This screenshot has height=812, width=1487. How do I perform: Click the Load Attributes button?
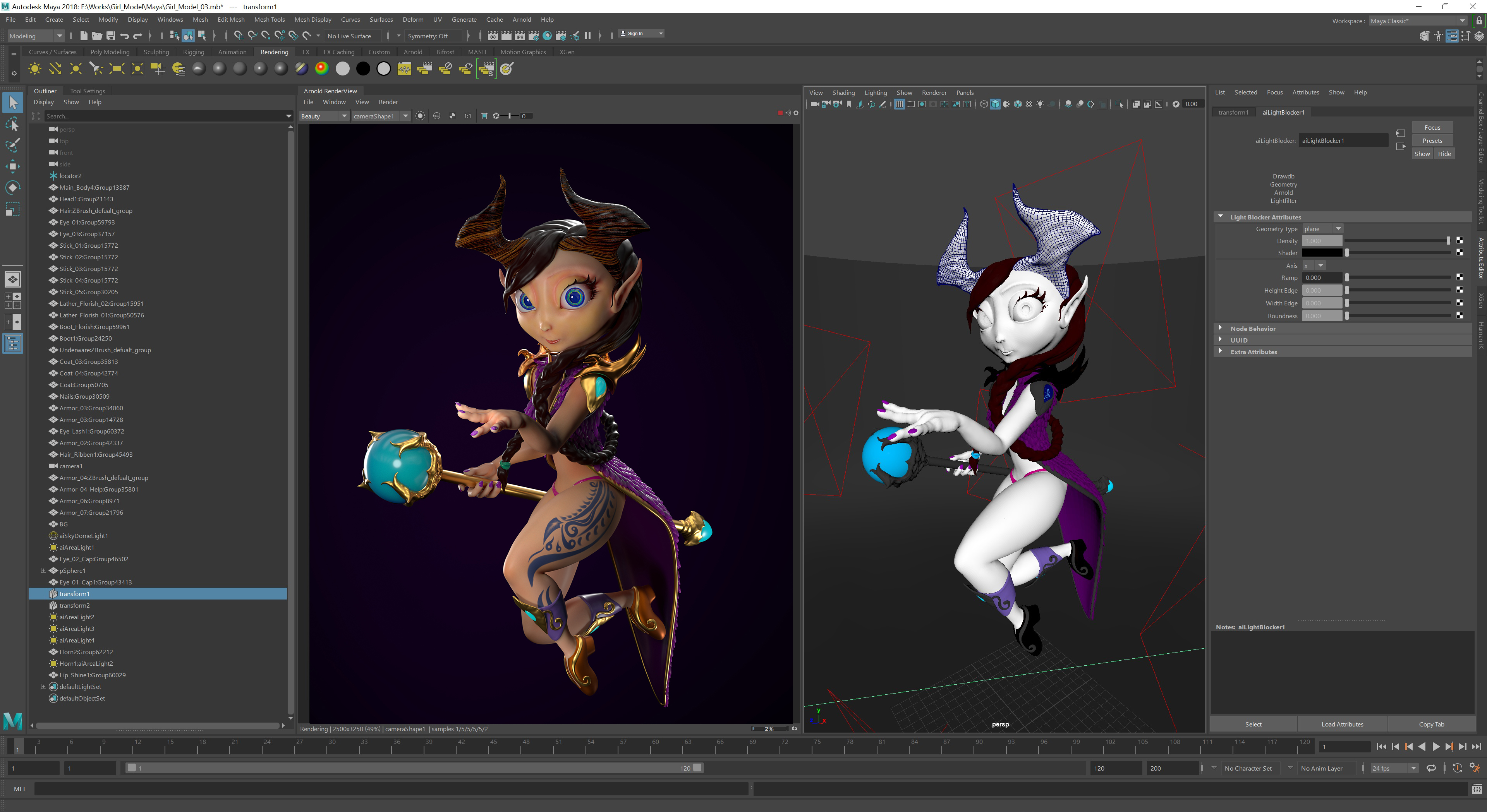(1342, 724)
